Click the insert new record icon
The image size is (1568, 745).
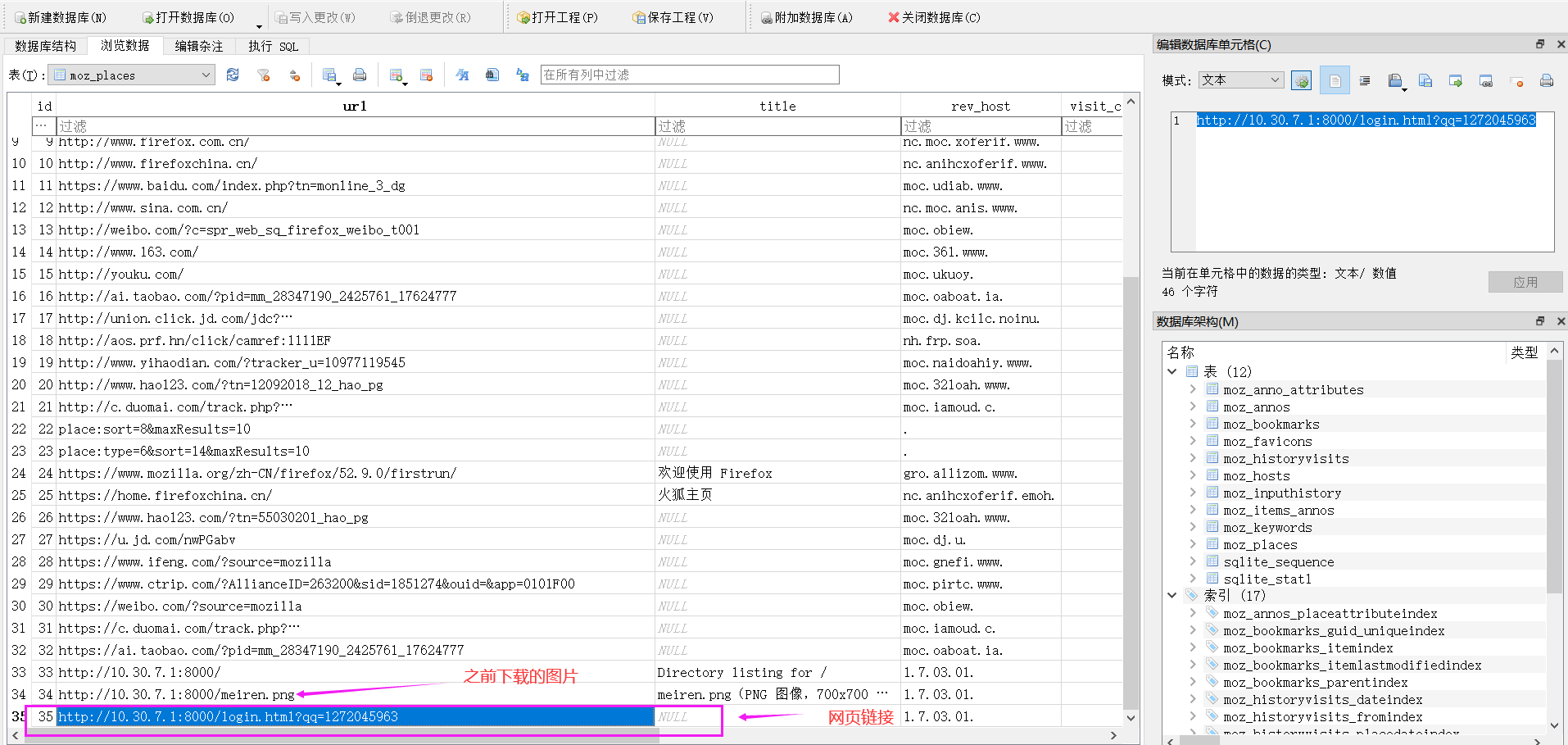click(397, 75)
